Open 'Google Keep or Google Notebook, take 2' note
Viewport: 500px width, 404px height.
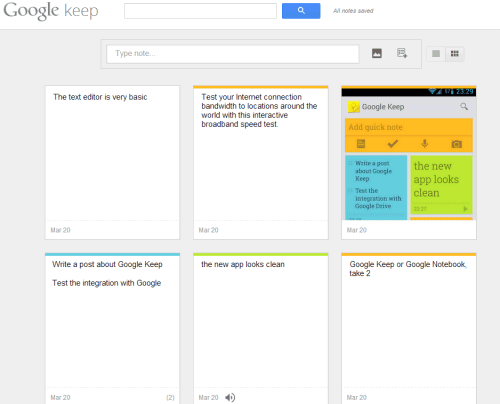point(409,328)
